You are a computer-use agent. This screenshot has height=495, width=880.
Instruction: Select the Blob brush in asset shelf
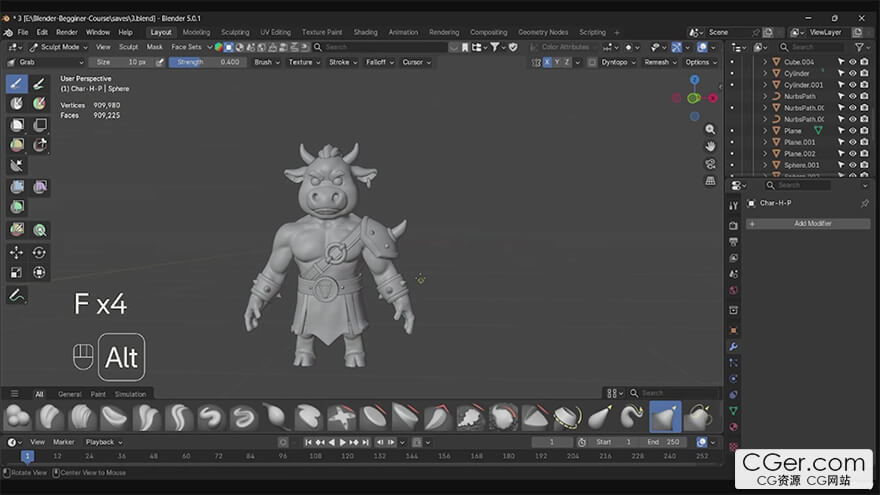tap(17, 417)
